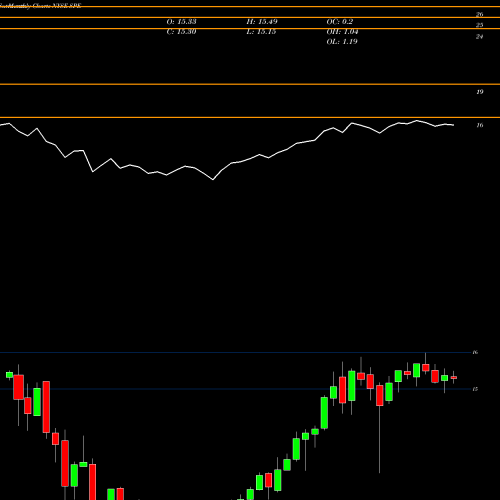Click the close value C: 15.30
This screenshot has width=500, height=500.
pos(181,32)
